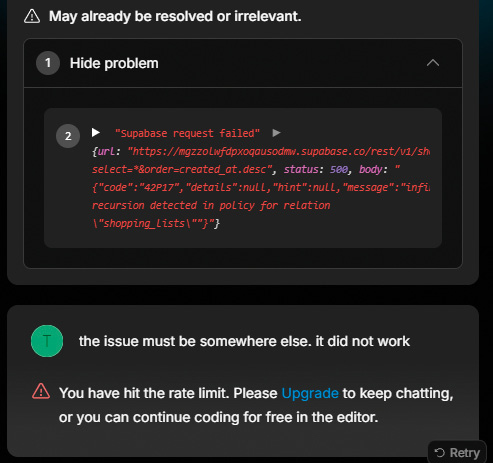Click the warning triangle icon beside 'May already be resolved'
Viewport: 493px width, 463px height.
point(32,16)
